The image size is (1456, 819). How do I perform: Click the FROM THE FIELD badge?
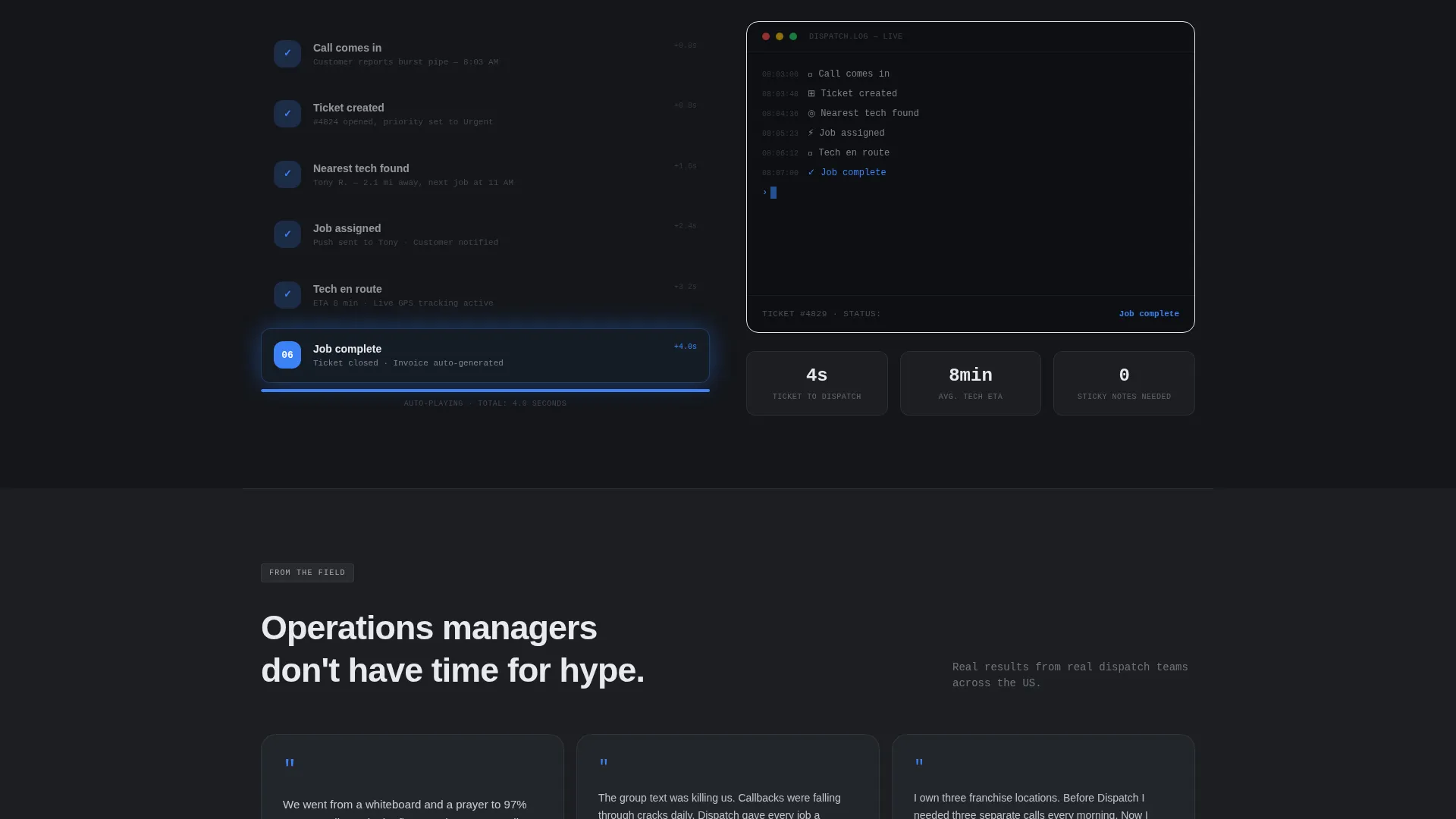tap(307, 573)
